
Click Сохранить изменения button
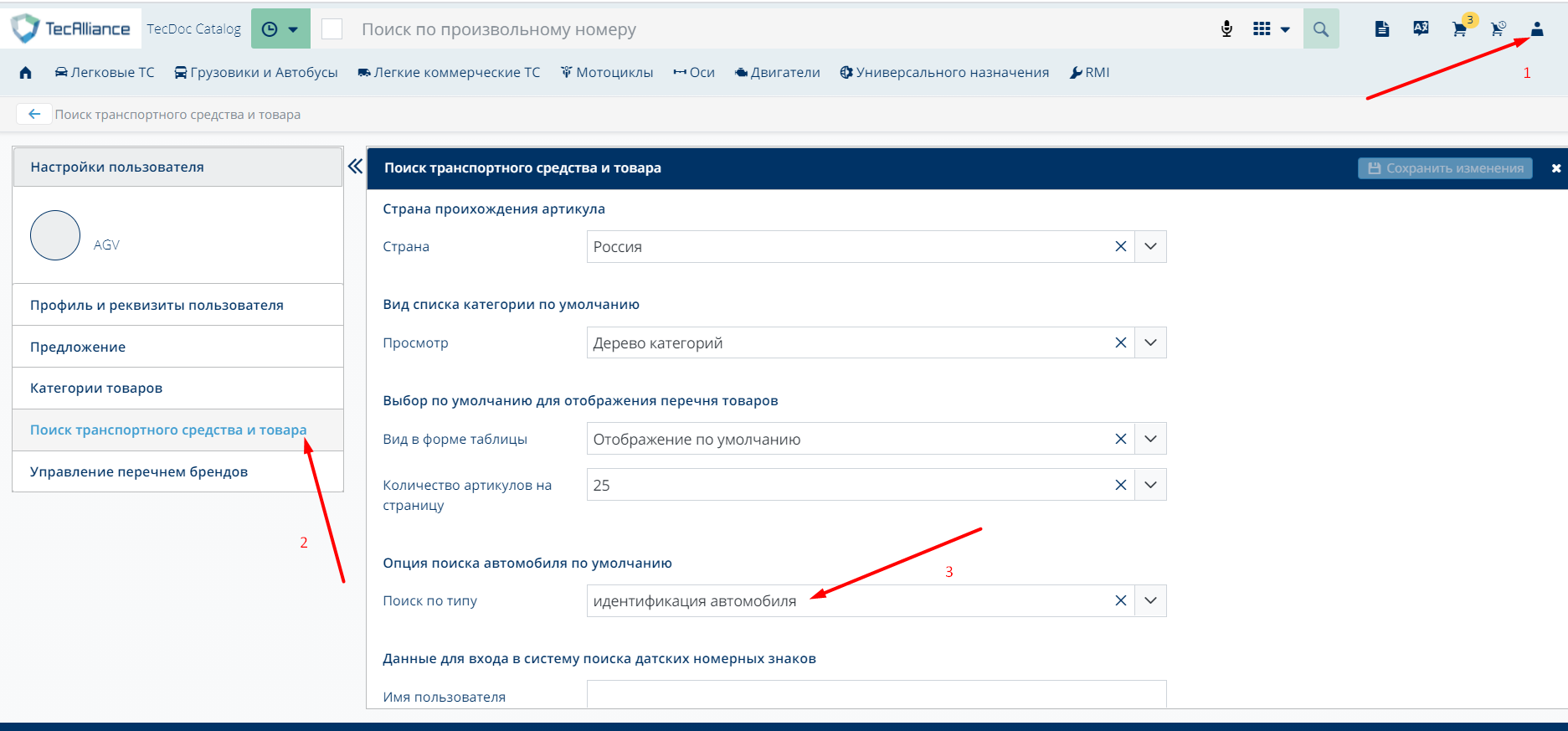click(x=1445, y=168)
